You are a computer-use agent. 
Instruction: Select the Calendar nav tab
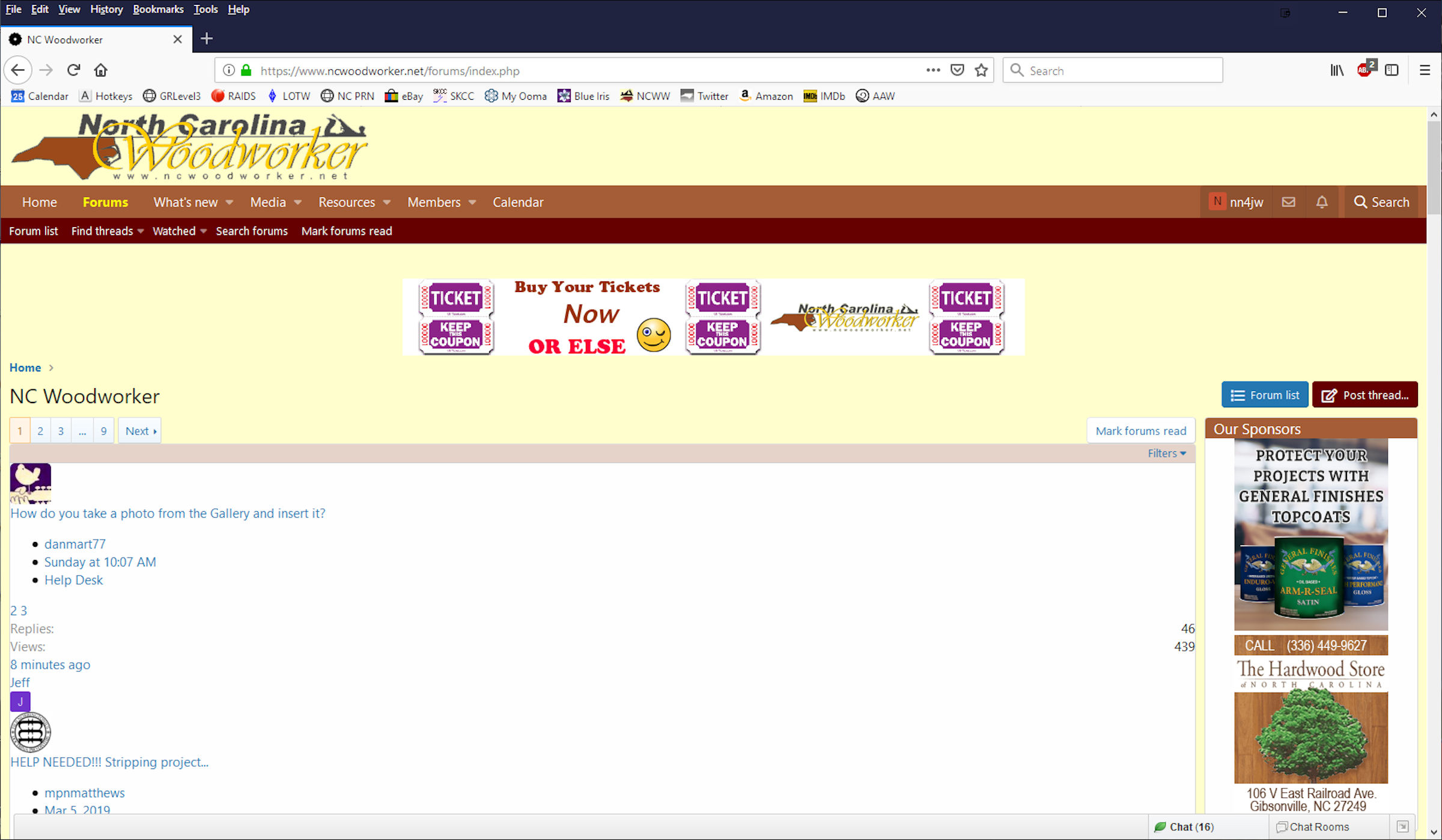(518, 202)
